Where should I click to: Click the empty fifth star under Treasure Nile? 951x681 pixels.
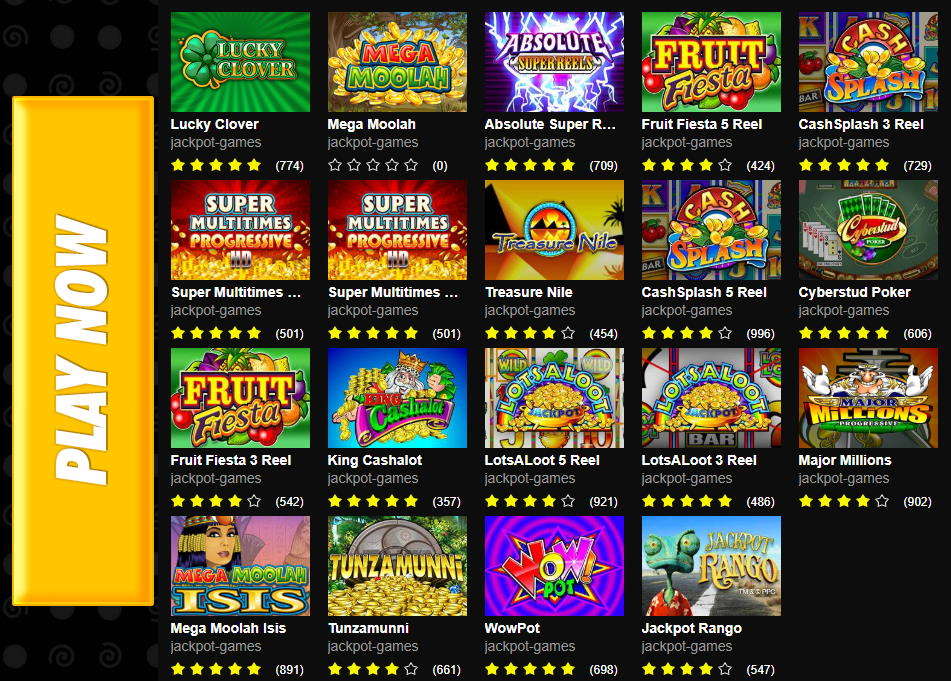(x=568, y=333)
